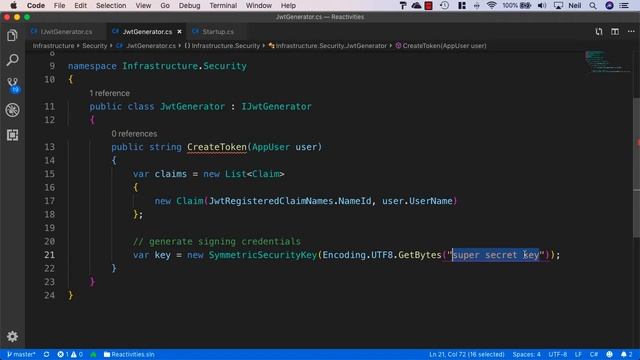This screenshot has height=360, width=640.
Task: Open the Source Control view
Action: pyautogui.click(x=13, y=85)
